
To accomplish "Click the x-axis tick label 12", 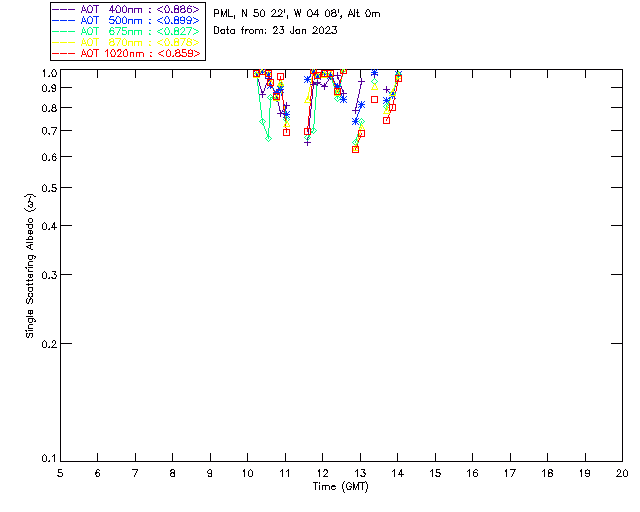I will [x=323, y=472].
